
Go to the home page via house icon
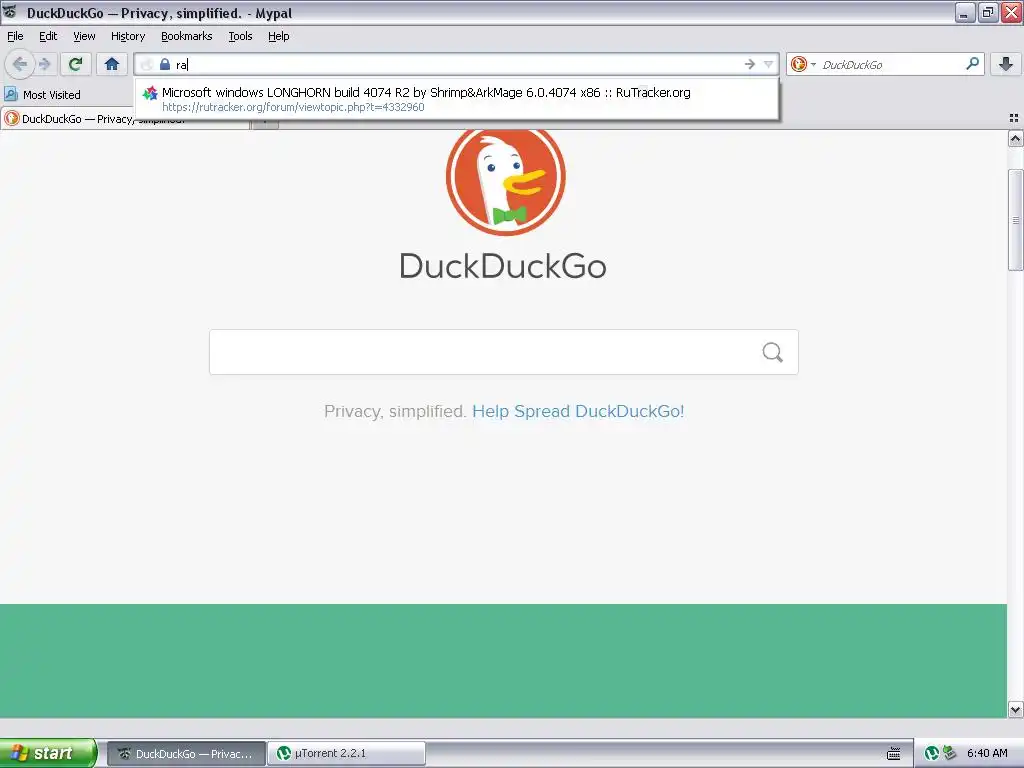point(112,64)
